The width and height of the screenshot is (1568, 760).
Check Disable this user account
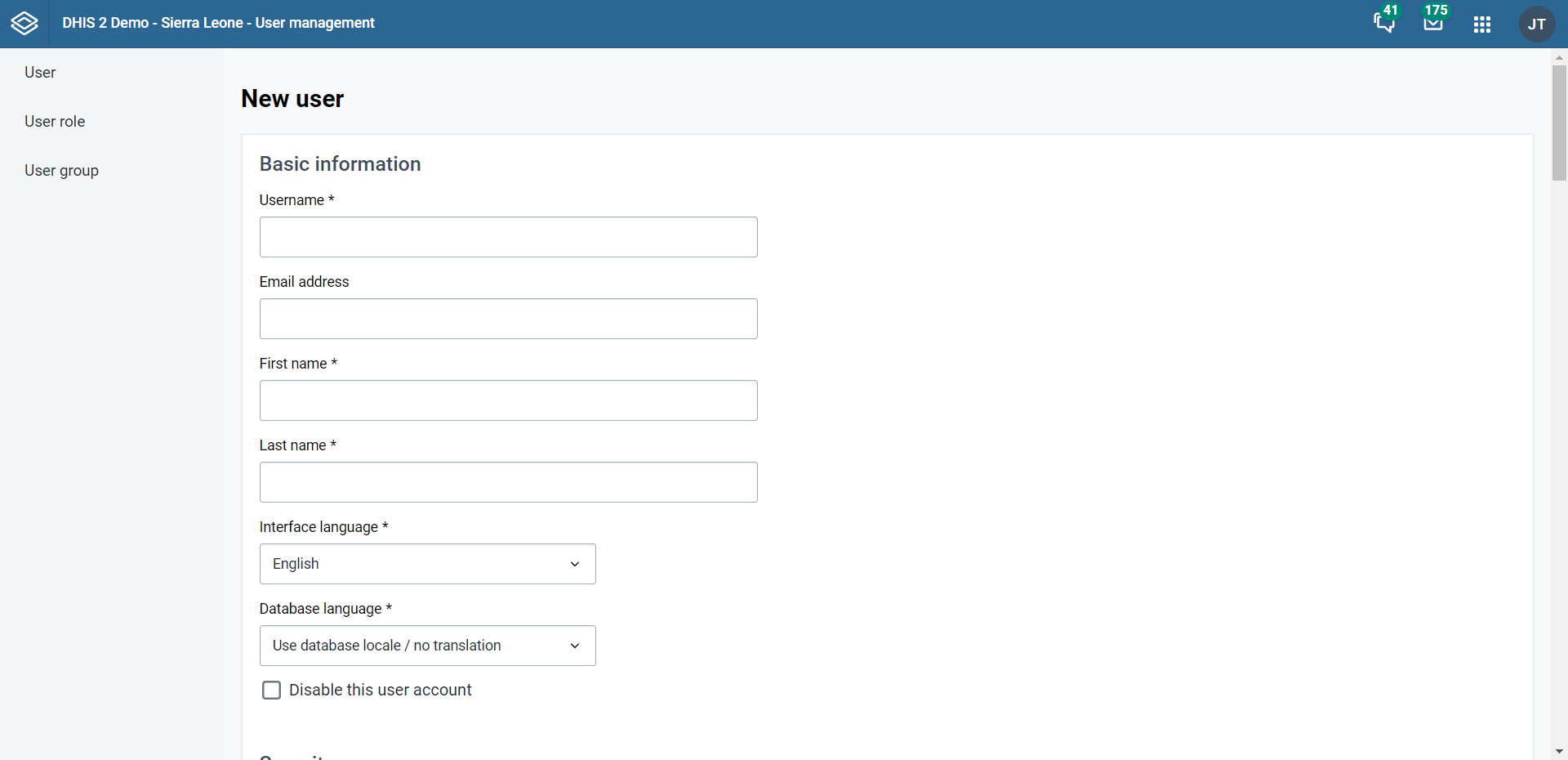pyautogui.click(x=271, y=691)
